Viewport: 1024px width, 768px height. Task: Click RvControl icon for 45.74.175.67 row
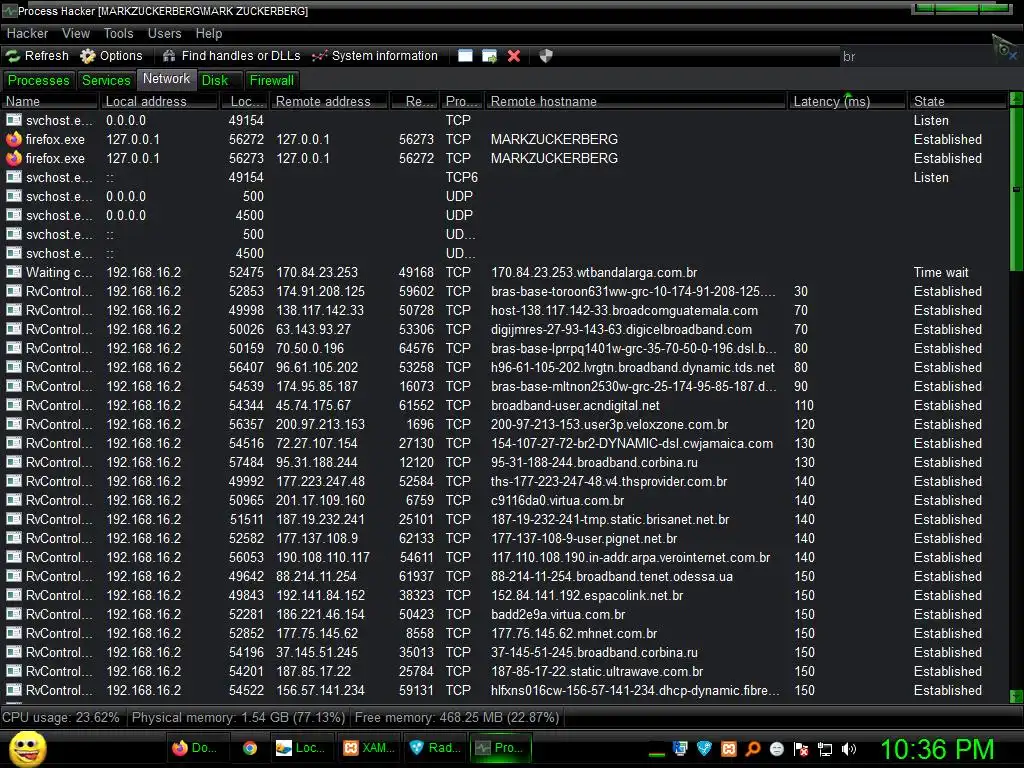pos(14,405)
